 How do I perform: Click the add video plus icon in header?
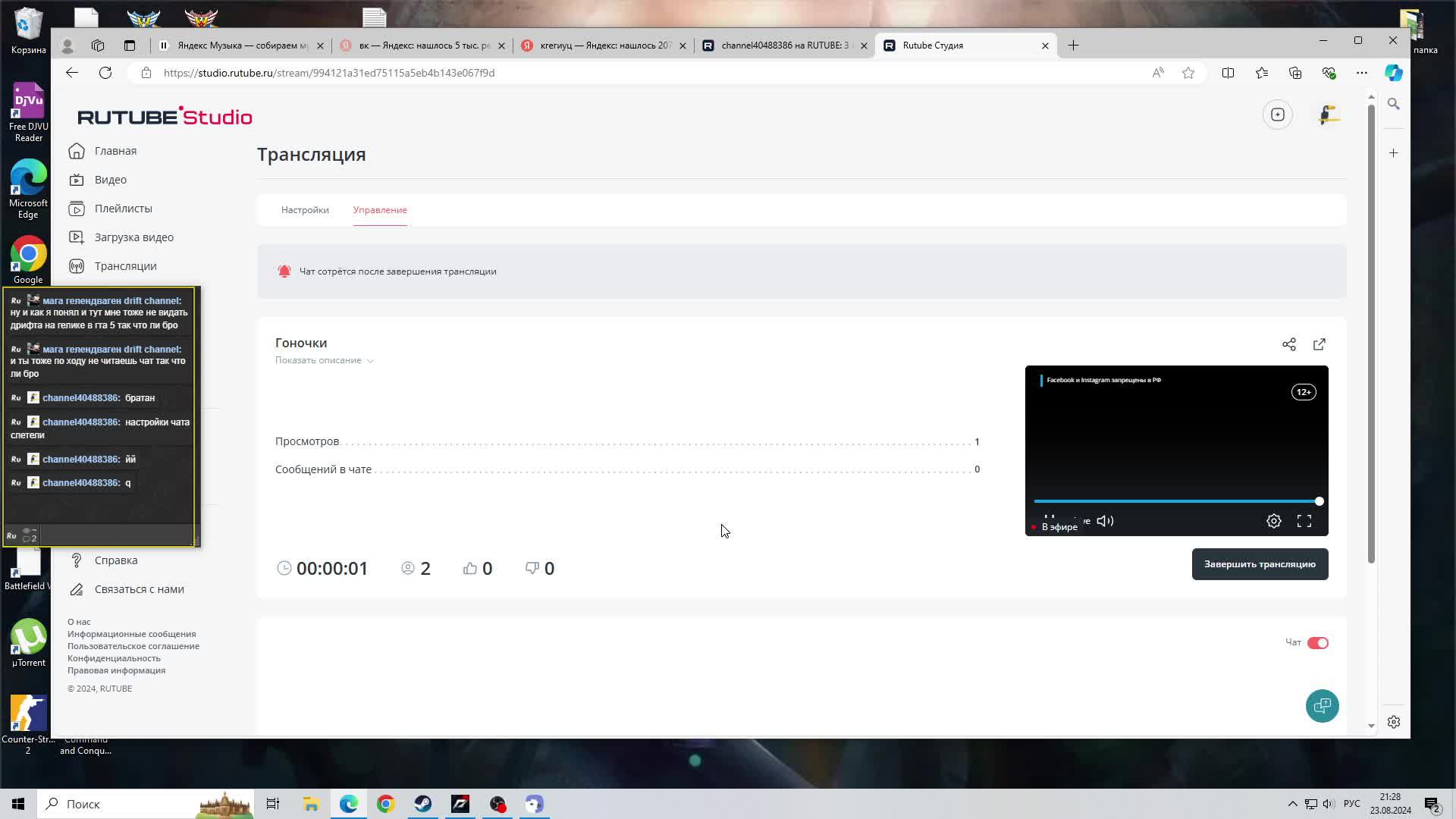click(x=1278, y=115)
